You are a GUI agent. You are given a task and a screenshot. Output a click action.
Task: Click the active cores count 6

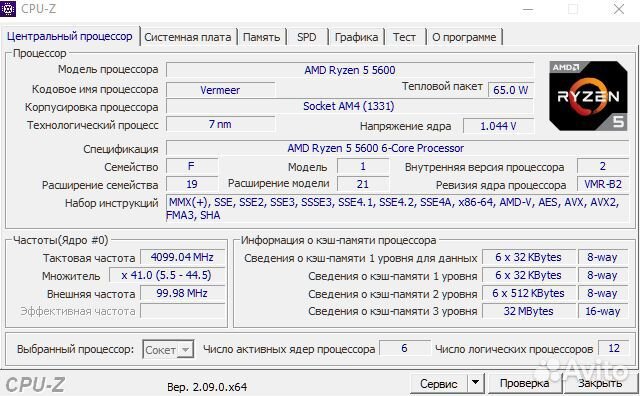404,348
